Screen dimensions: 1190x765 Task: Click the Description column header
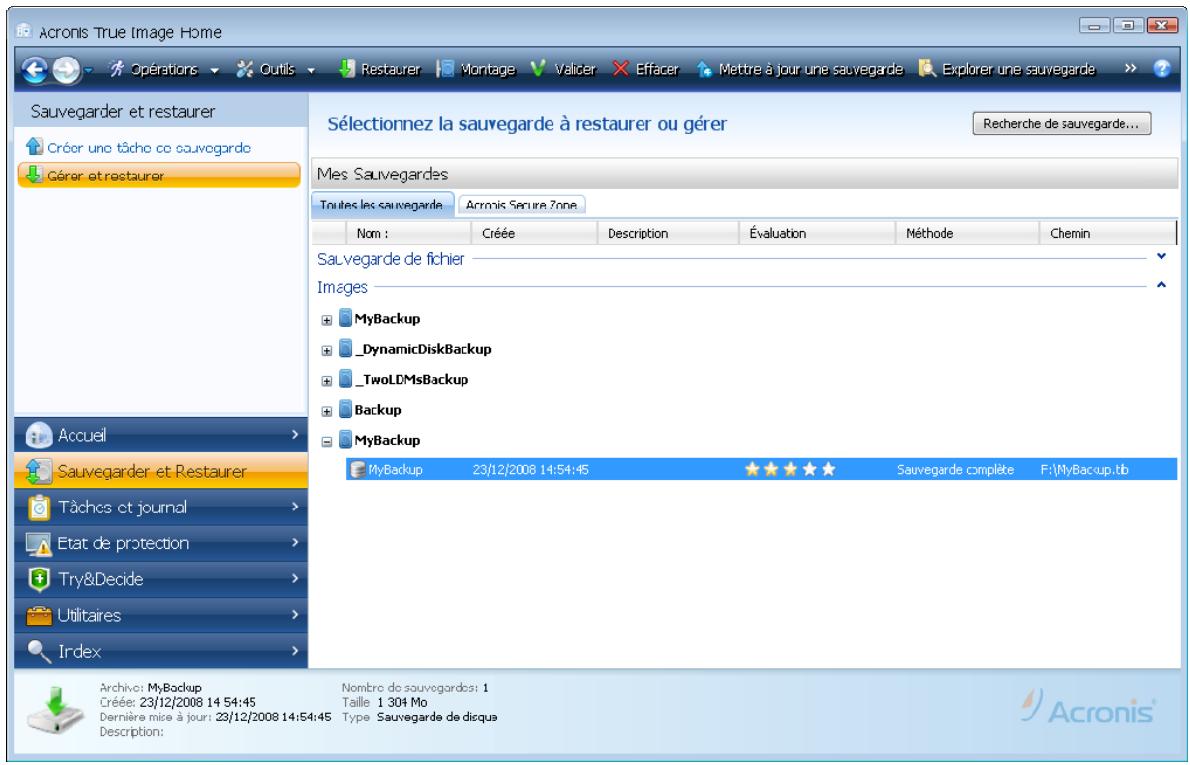point(669,234)
